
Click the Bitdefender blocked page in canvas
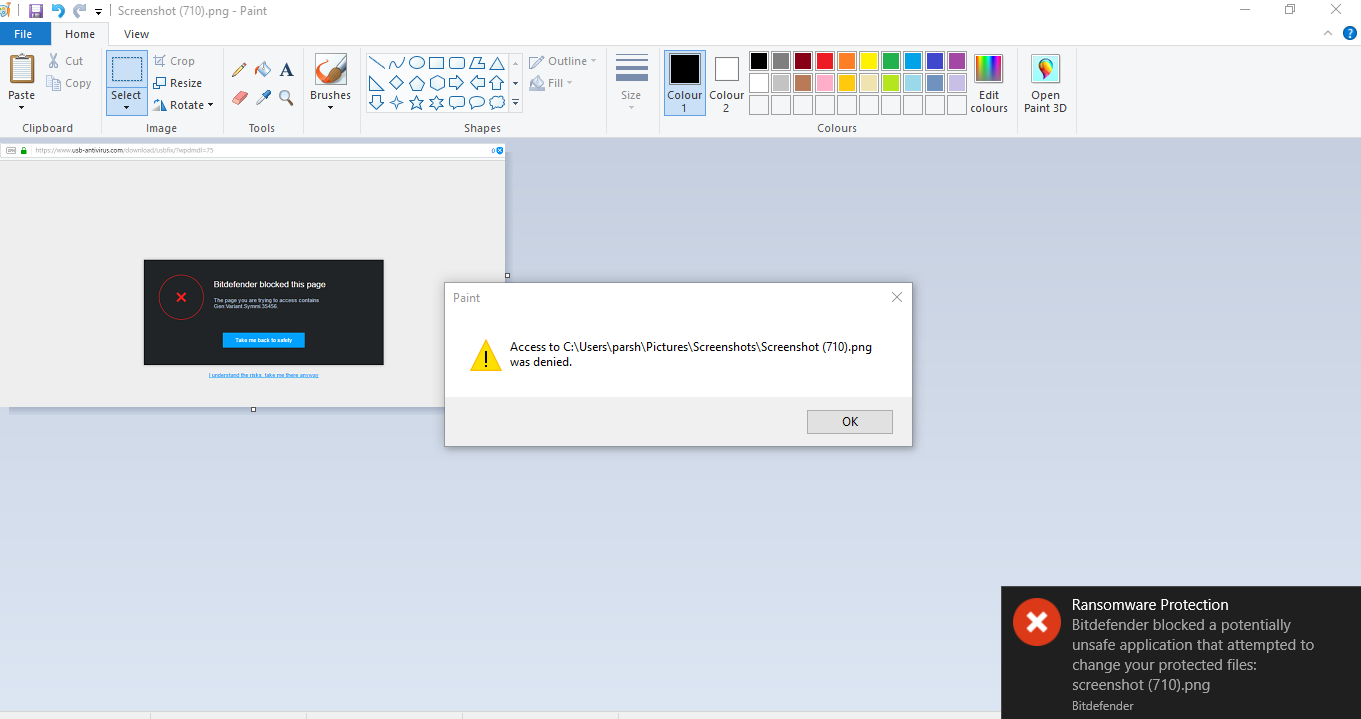(264, 312)
